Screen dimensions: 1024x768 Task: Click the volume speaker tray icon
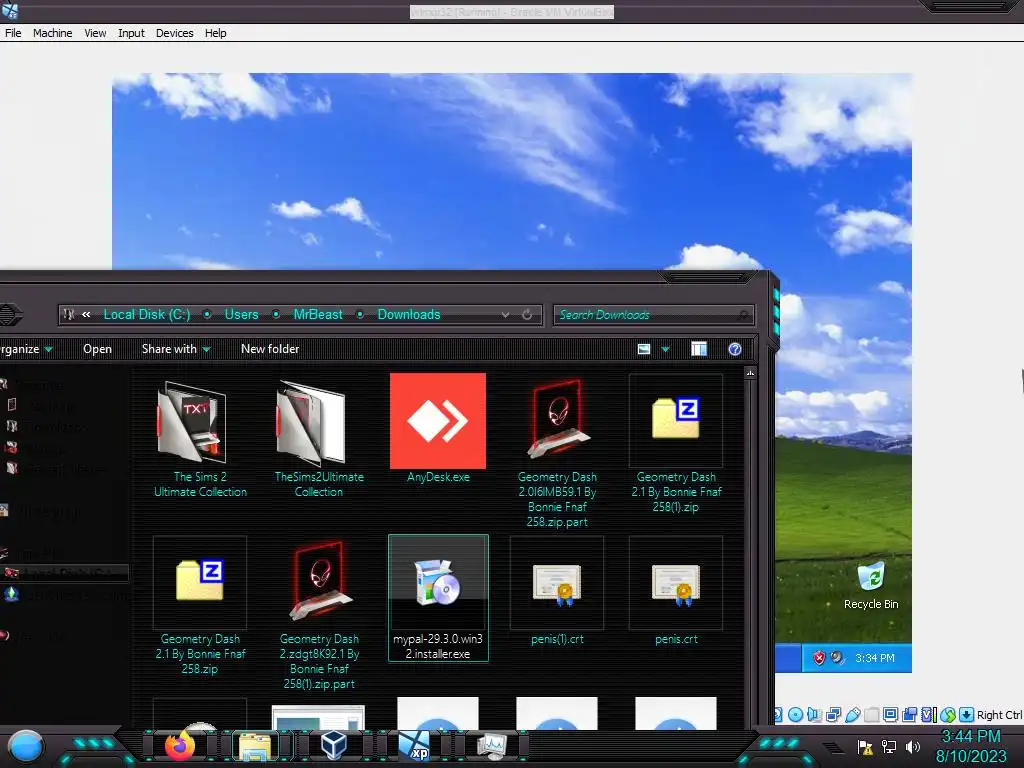coord(913,746)
